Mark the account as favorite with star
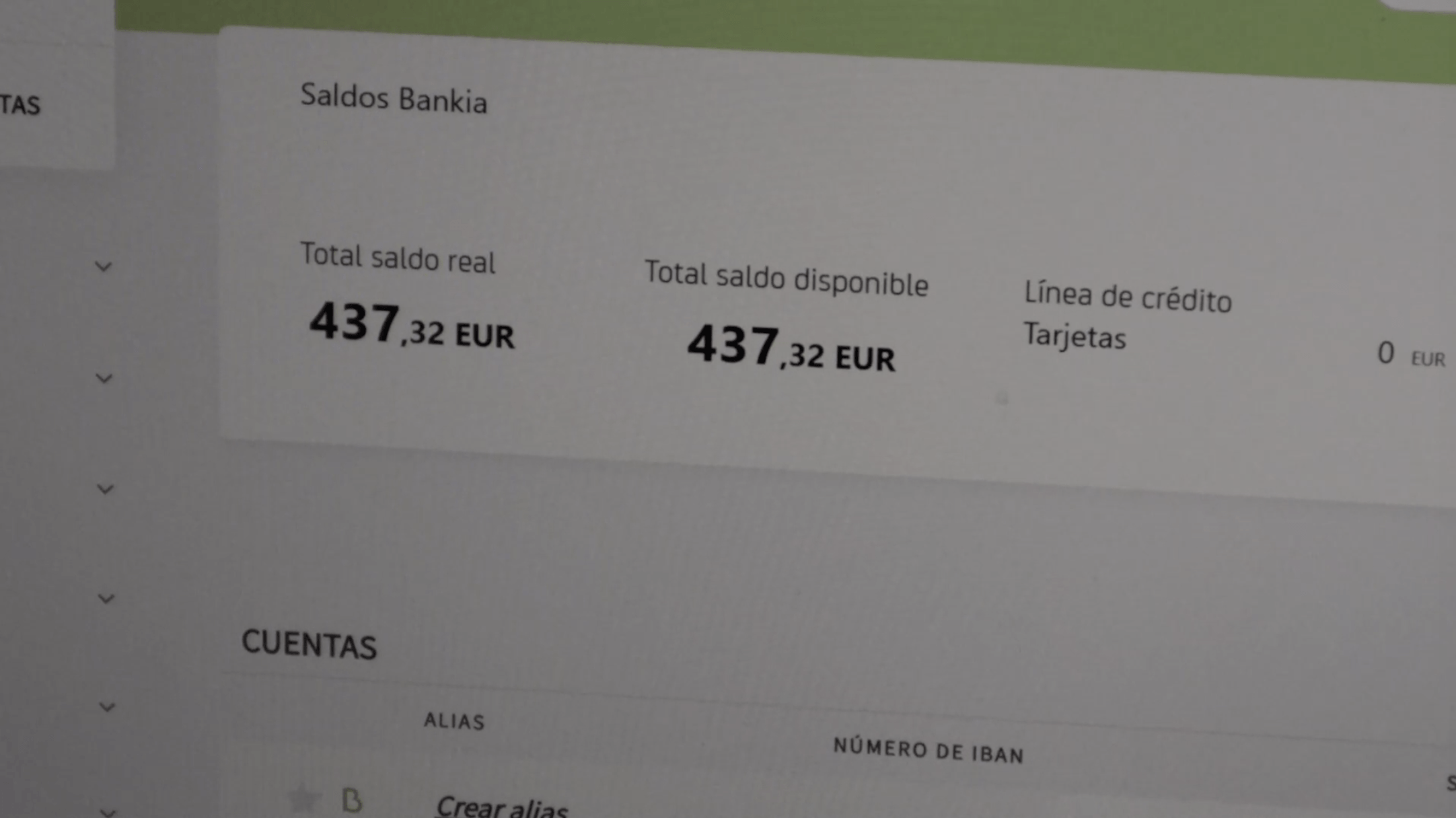Viewport: 1456px width, 818px height. [x=304, y=798]
